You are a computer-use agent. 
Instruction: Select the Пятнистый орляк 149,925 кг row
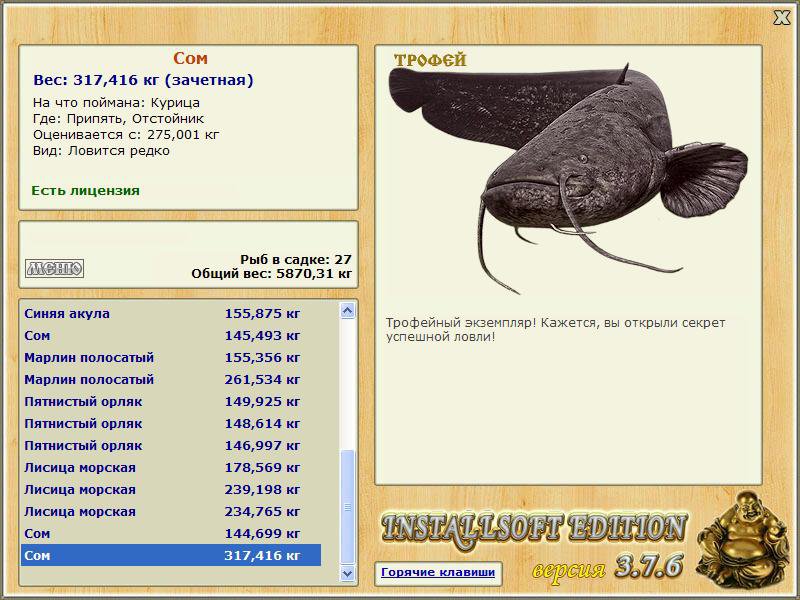[x=171, y=401]
